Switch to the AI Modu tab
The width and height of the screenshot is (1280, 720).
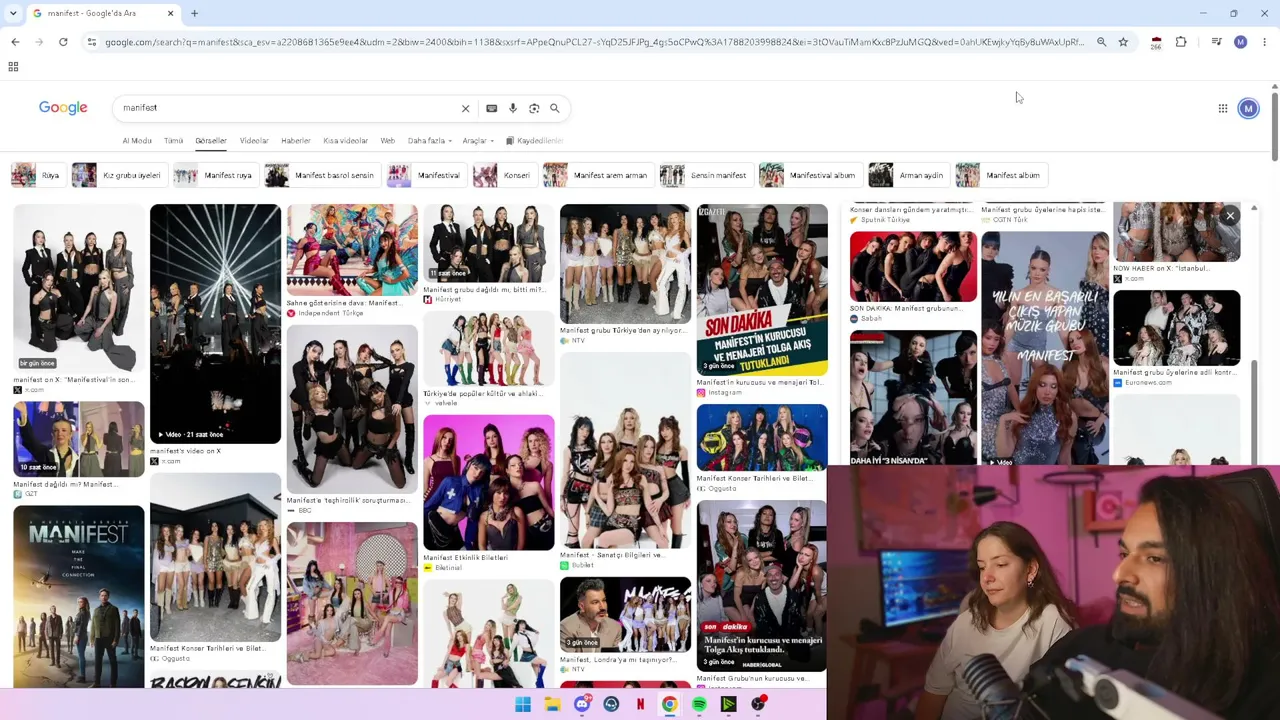pos(137,141)
